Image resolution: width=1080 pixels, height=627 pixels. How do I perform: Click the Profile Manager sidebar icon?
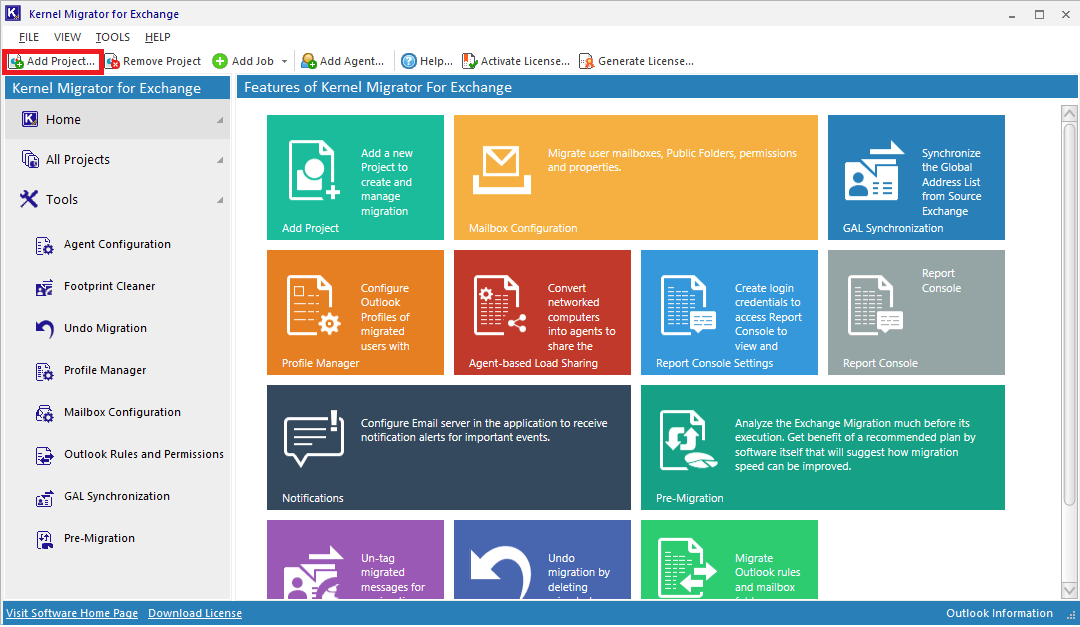coord(44,372)
